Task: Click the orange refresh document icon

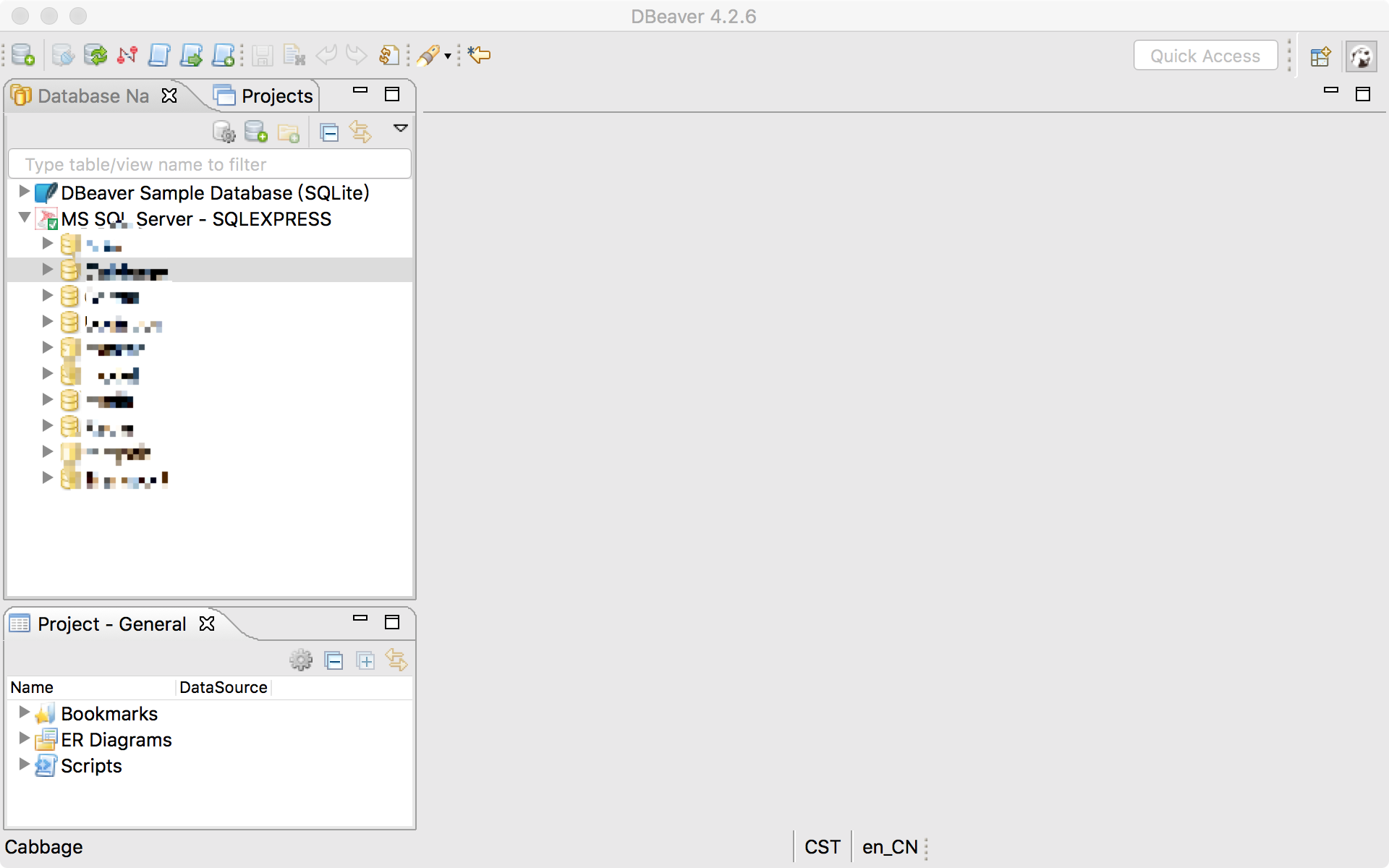Action: (389, 55)
